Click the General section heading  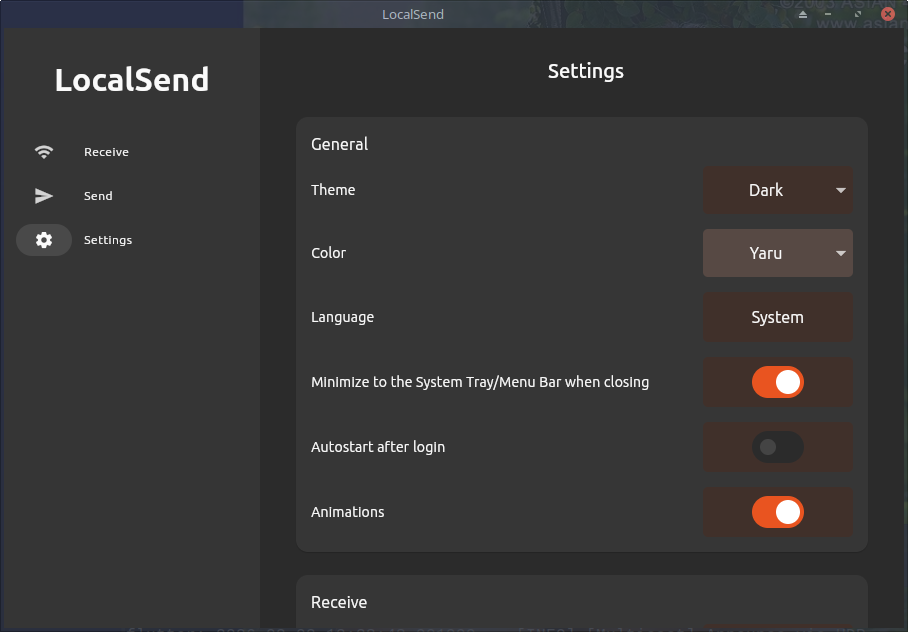[339, 144]
